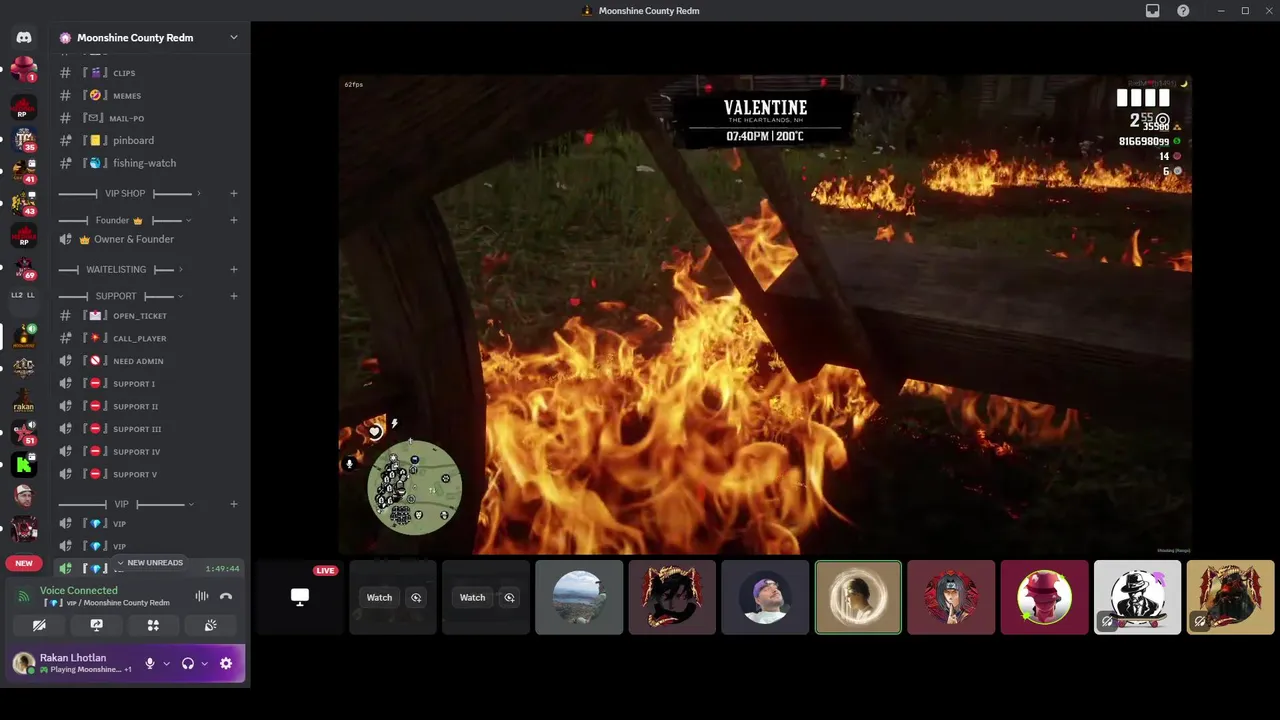Open user settings gear icon
1280x720 pixels.
(x=226, y=663)
